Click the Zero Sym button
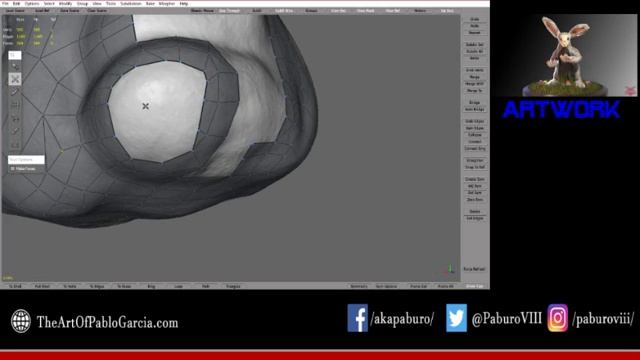The image size is (640, 360). (475, 200)
